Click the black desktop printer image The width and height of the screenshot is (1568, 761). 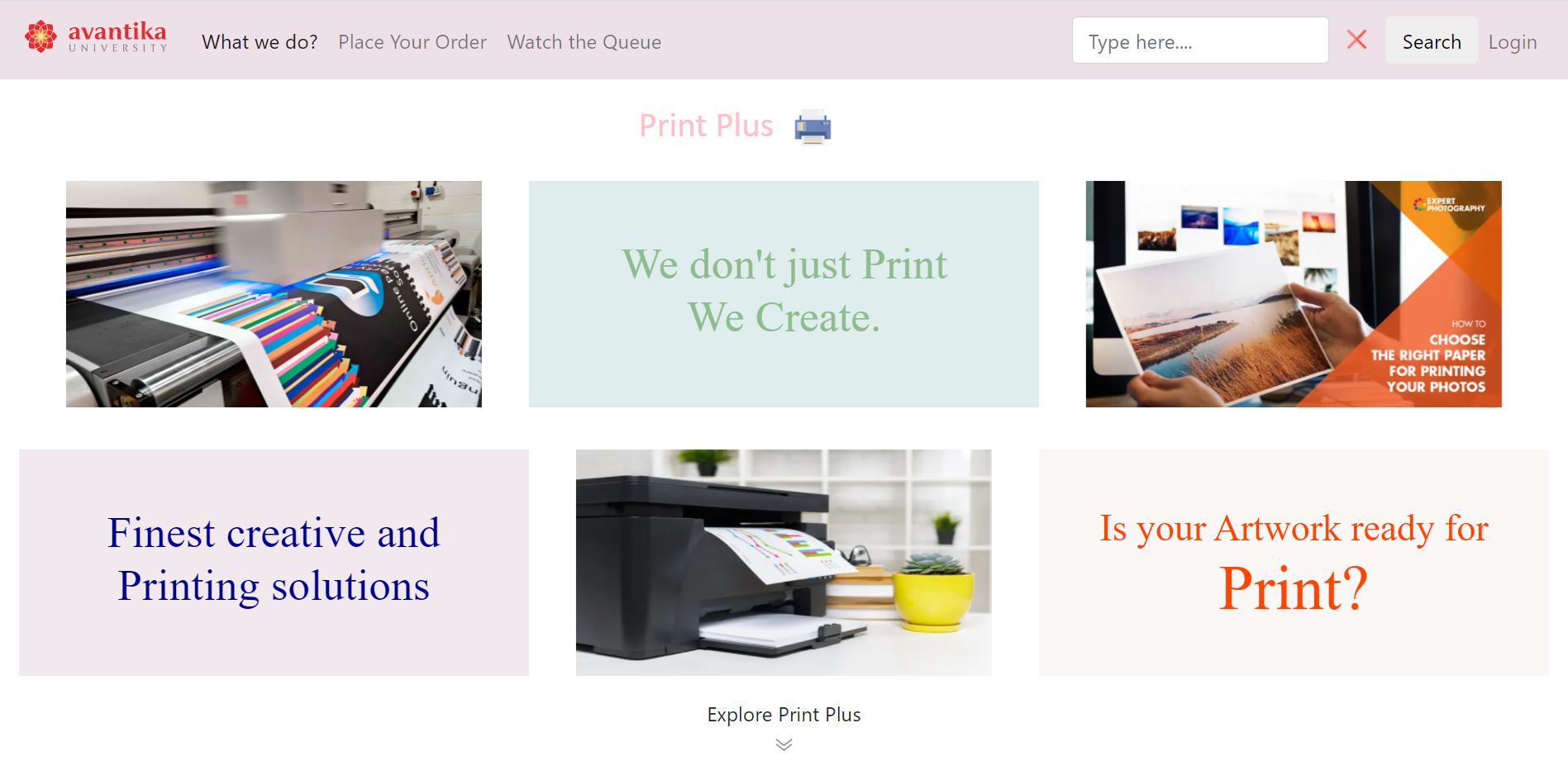[784, 563]
